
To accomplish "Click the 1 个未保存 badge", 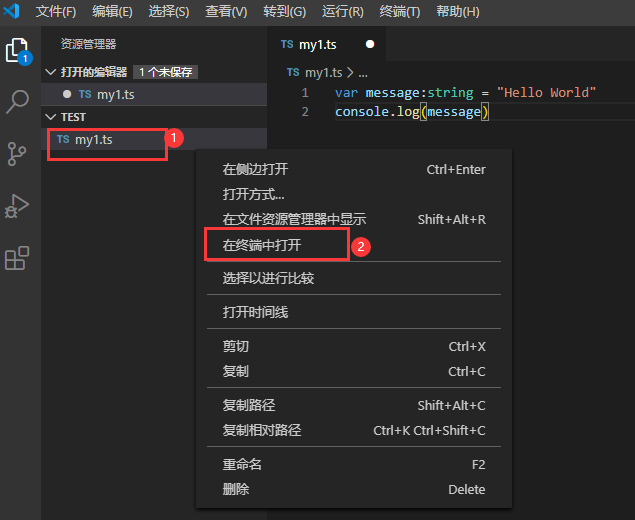I will [165, 72].
